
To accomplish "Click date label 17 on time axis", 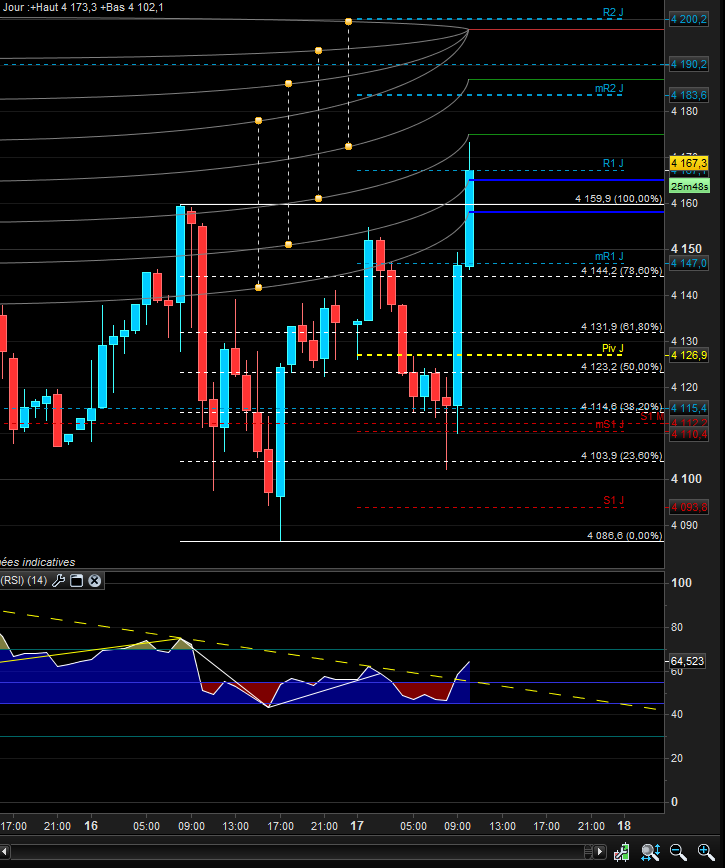I will pyautogui.click(x=357, y=826).
